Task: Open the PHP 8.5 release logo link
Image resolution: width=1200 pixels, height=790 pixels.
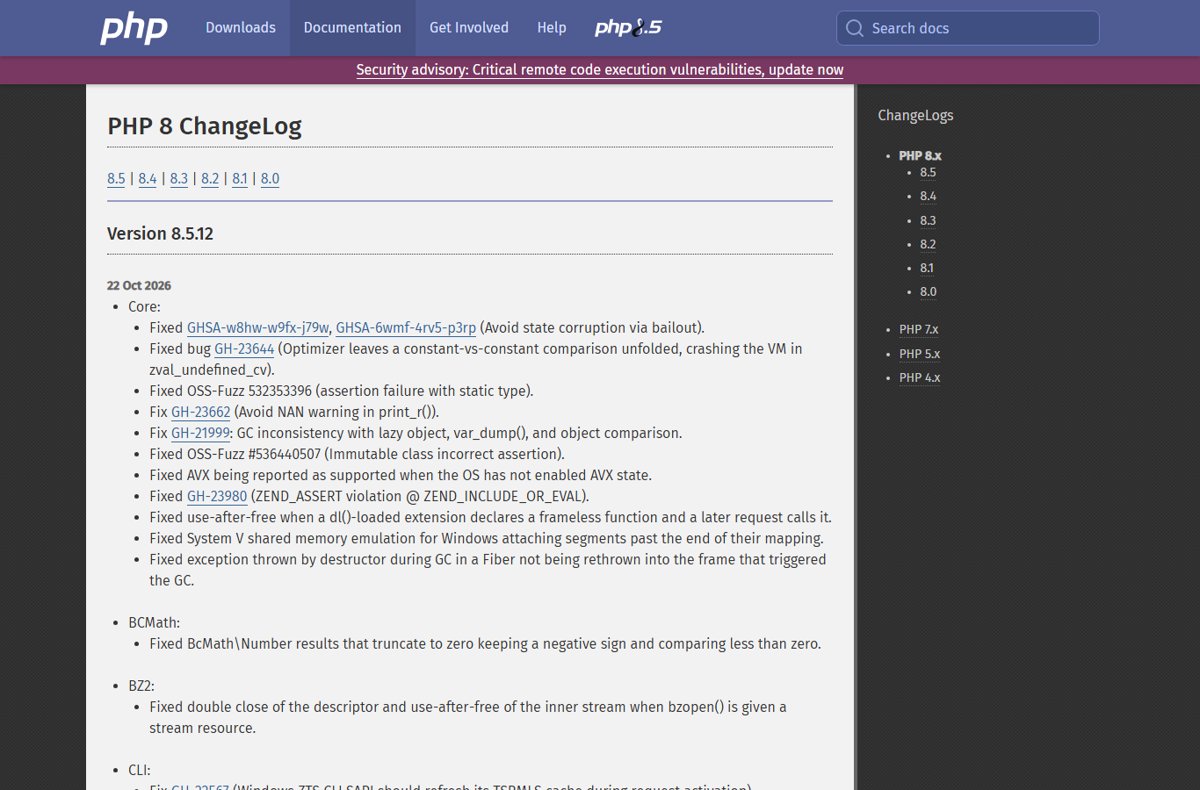Action: pos(628,28)
